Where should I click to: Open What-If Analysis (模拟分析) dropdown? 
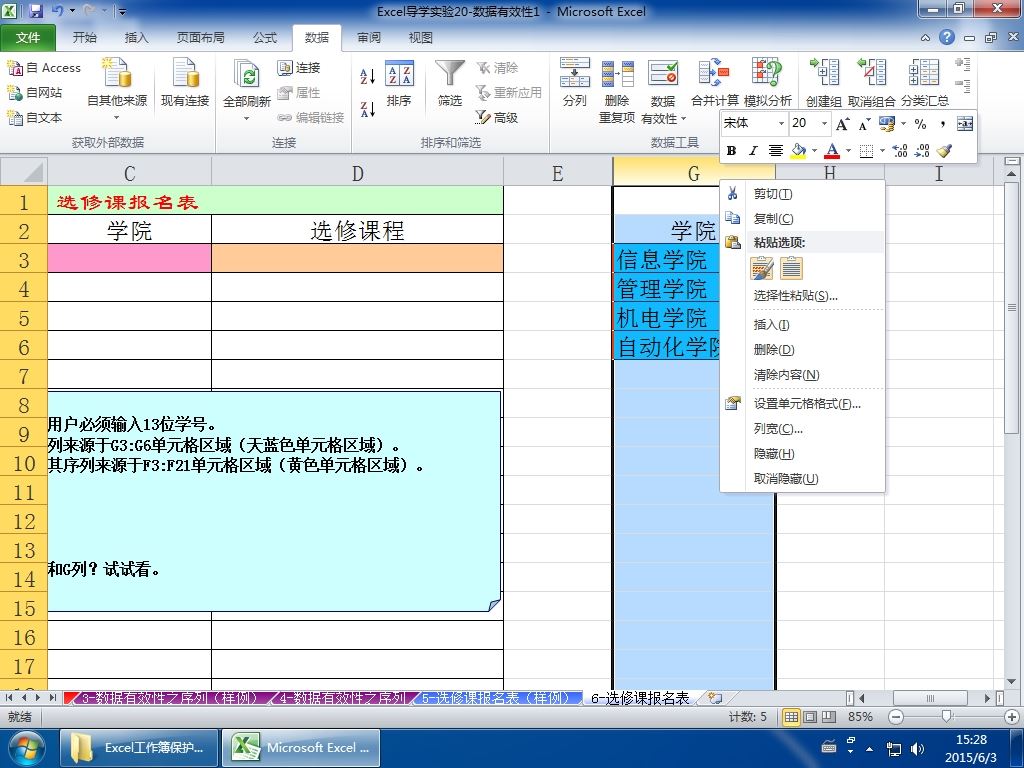[767, 82]
